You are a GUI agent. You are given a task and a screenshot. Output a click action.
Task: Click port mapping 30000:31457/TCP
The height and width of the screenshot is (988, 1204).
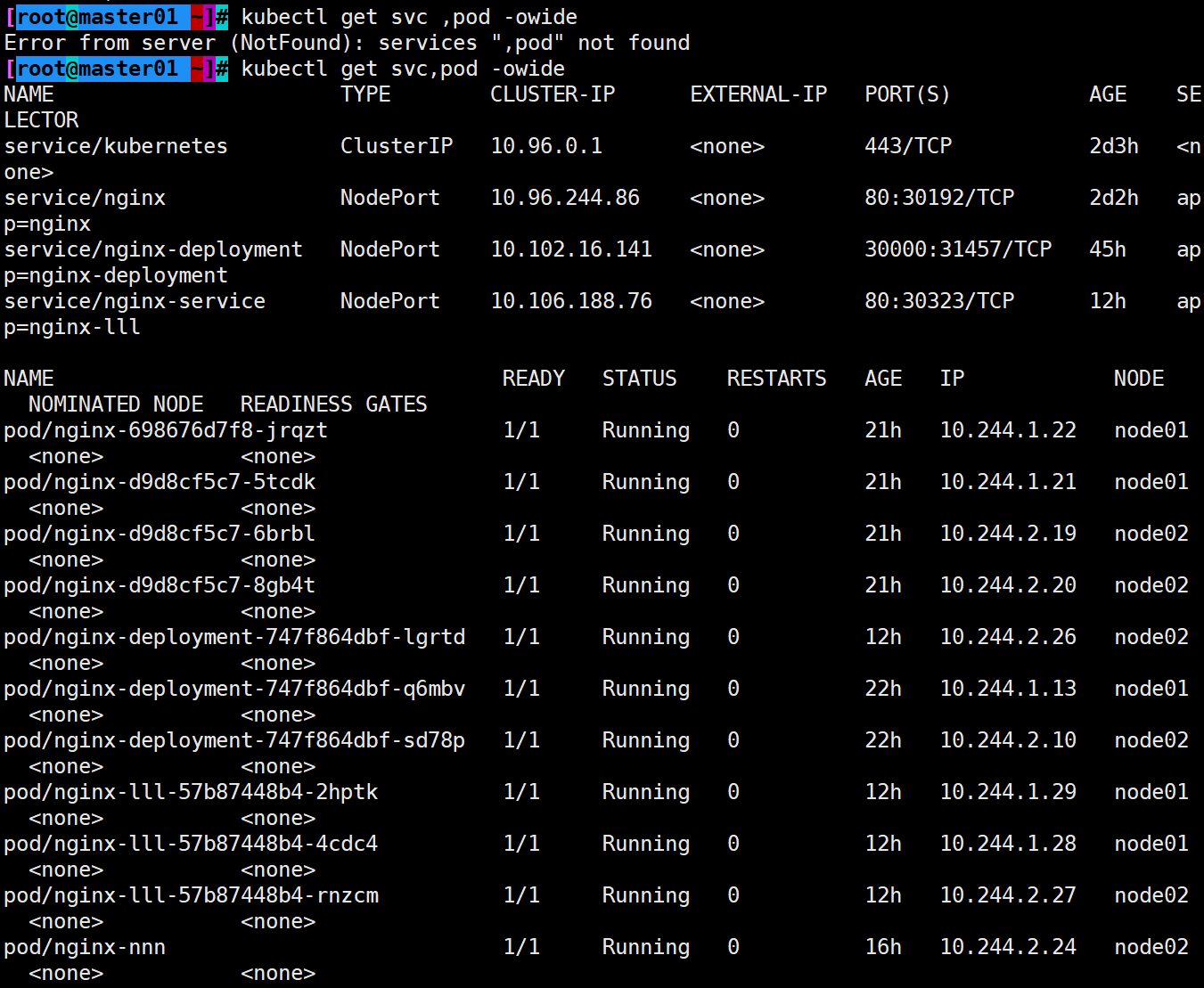coord(958,249)
